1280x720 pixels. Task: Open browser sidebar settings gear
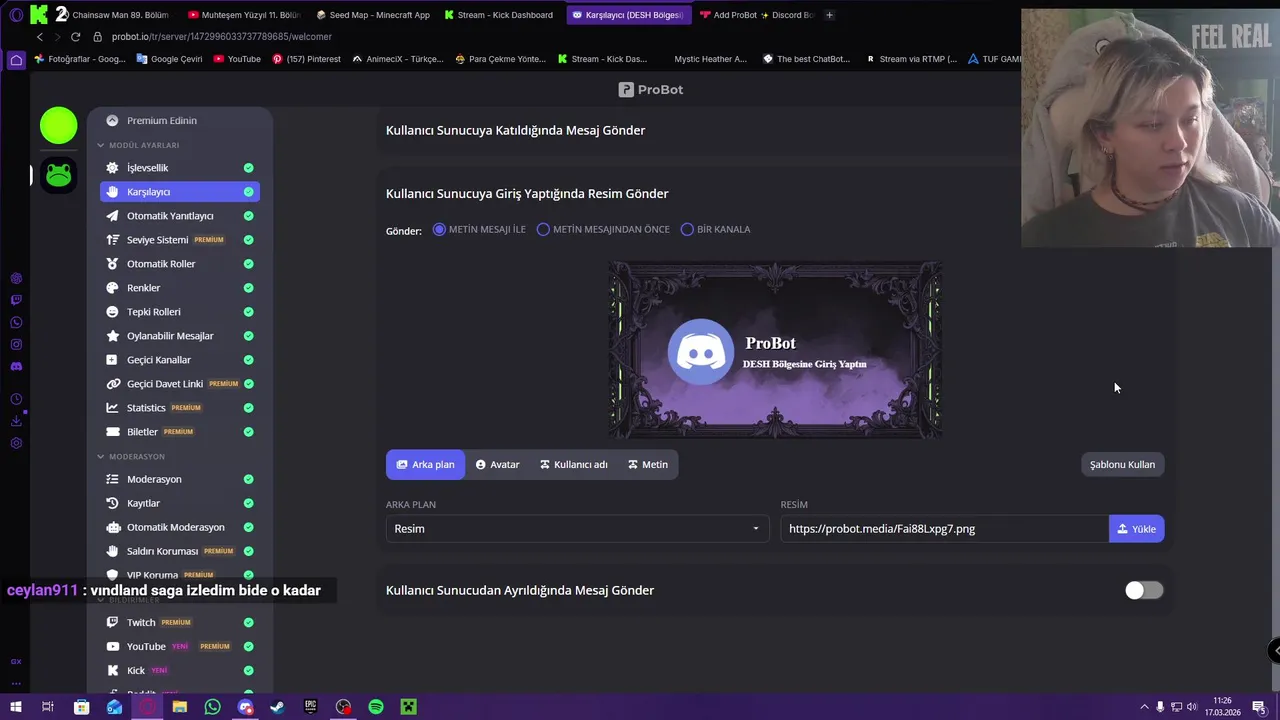point(16,443)
